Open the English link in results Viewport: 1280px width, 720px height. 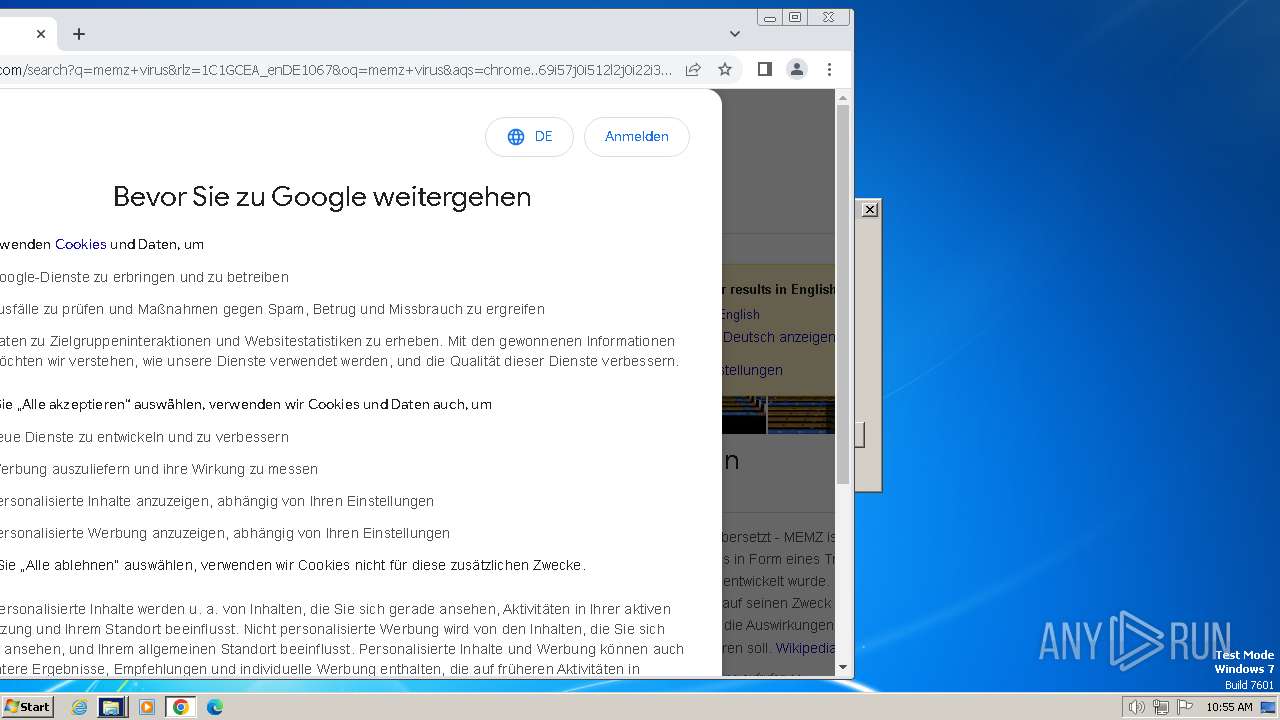pos(740,314)
